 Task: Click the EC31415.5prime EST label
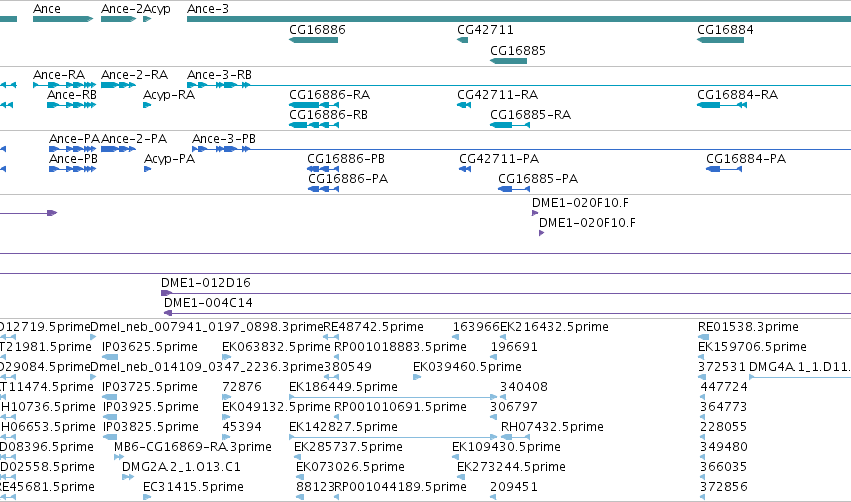pos(193,487)
